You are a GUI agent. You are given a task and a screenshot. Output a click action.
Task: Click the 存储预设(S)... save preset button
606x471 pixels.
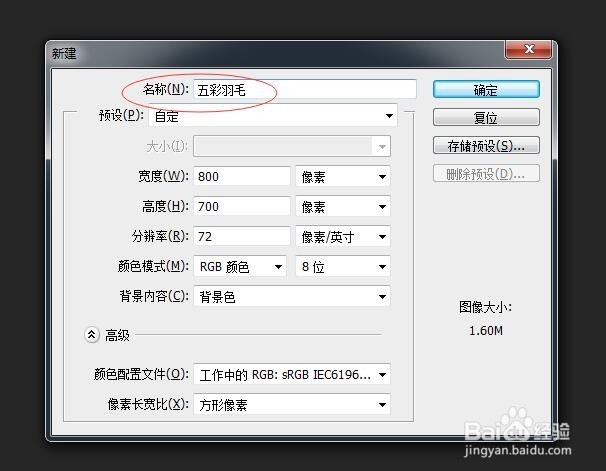[x=486, y=146]
